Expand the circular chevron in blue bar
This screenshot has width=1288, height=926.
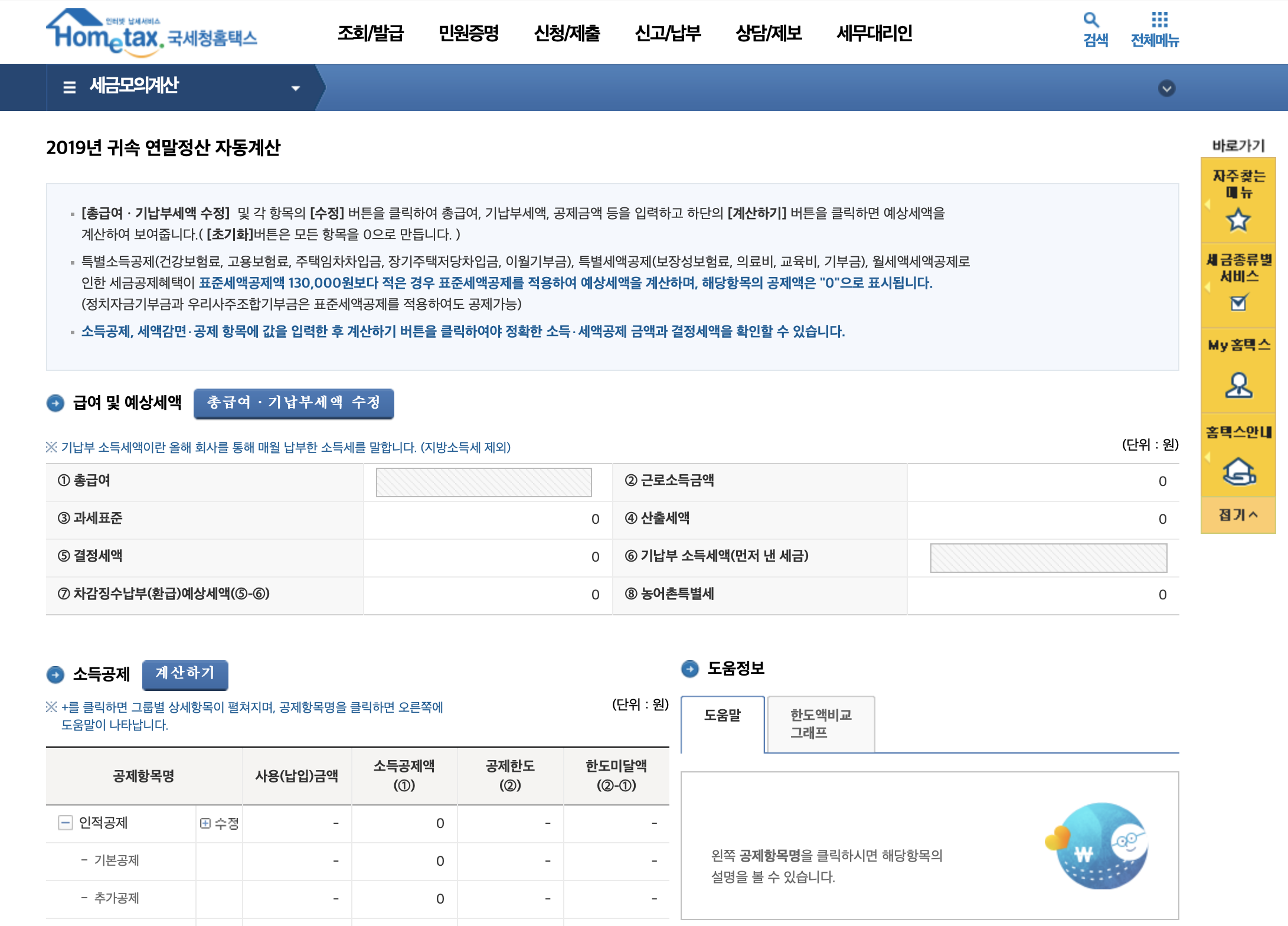click(x=1166, y=89)
